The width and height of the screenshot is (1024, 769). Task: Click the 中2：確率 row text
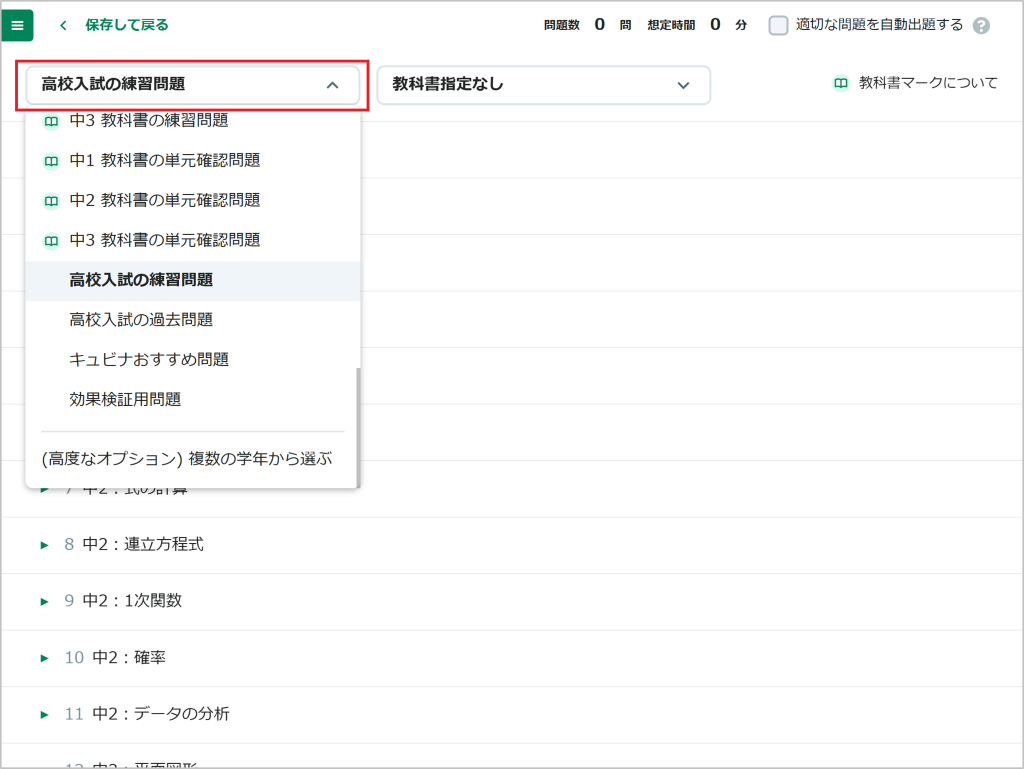point(129,657)
